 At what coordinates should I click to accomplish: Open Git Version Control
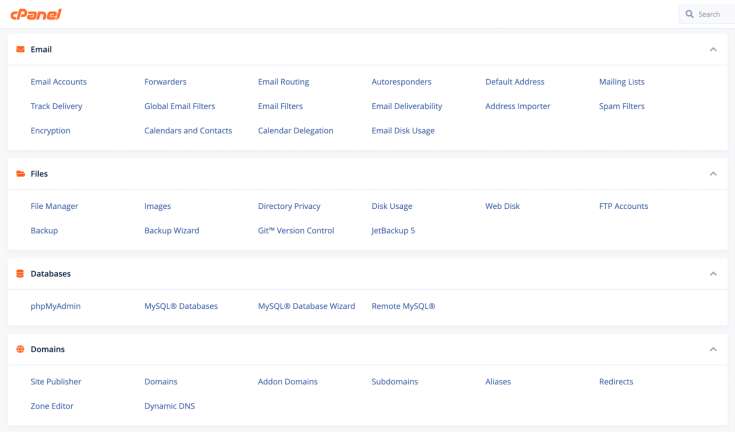(x=296, y=230)
